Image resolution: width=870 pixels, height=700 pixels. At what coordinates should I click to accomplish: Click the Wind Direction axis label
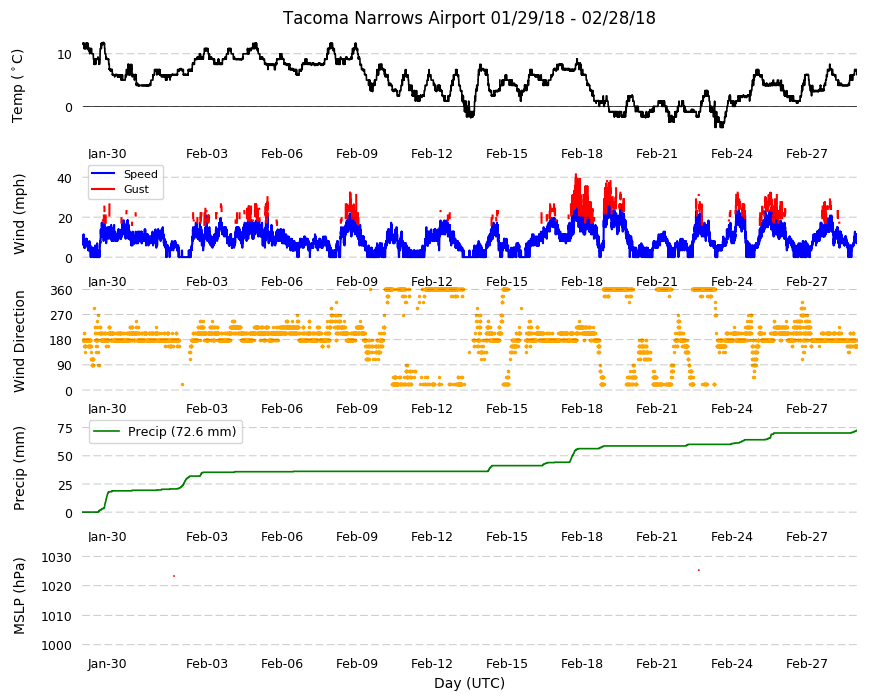click(19, 341)
